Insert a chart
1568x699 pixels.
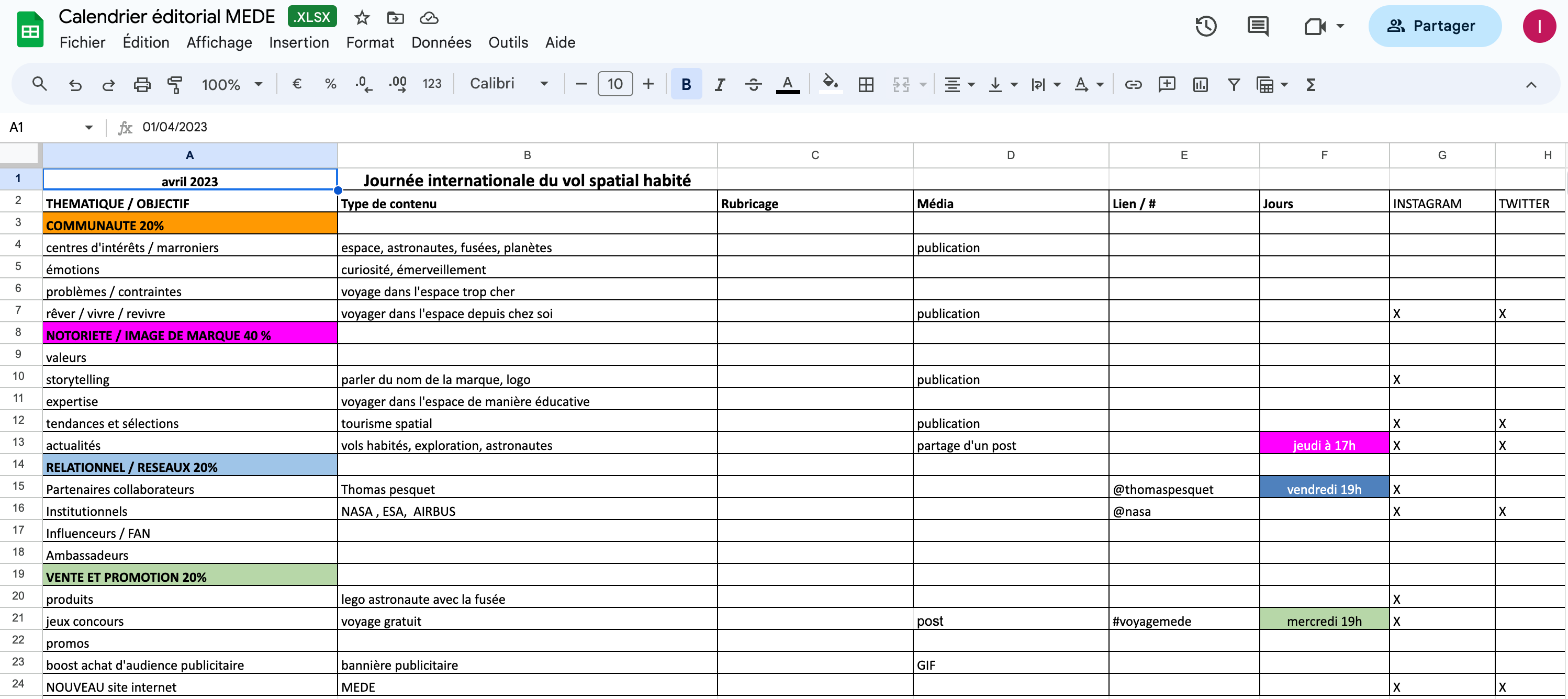[x=1201, y=84]
